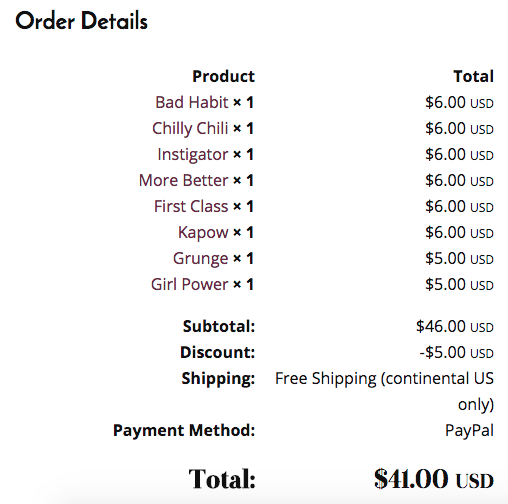Open the Bad Habit product link
The width and height of the screenshot is (508, 504).
[192, 102]
